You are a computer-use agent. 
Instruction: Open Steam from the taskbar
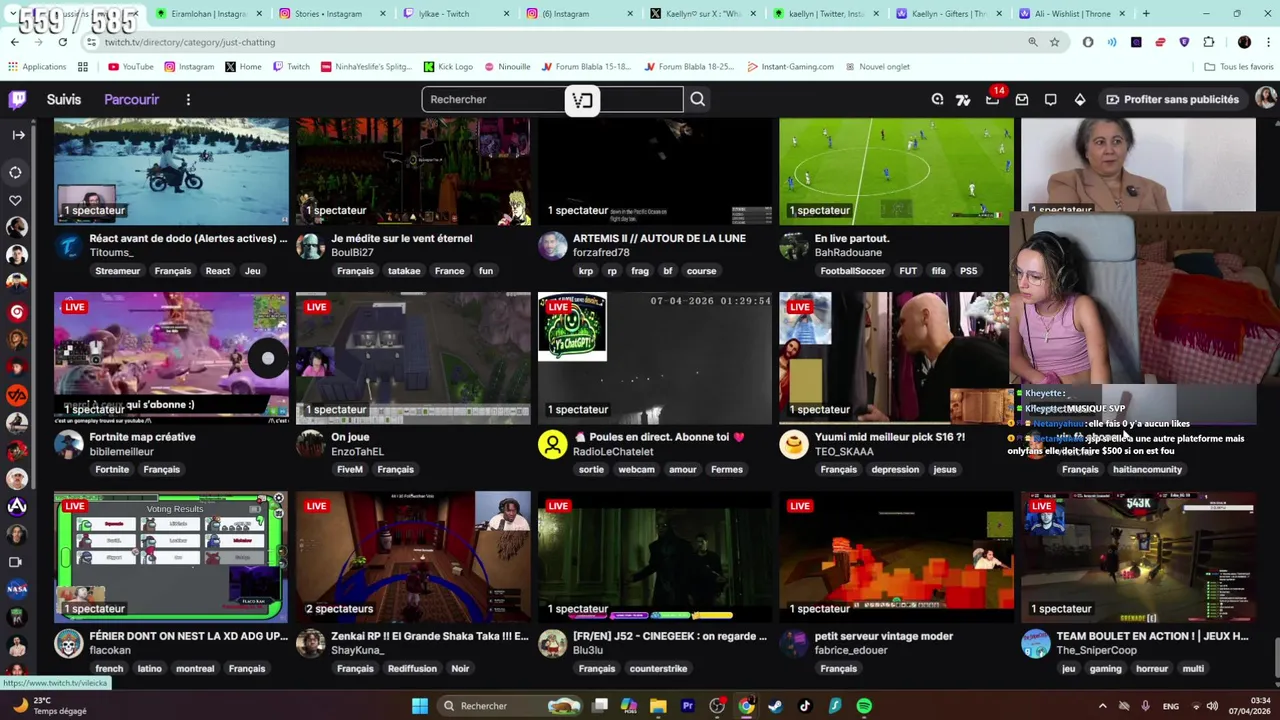tap(775, 706)
